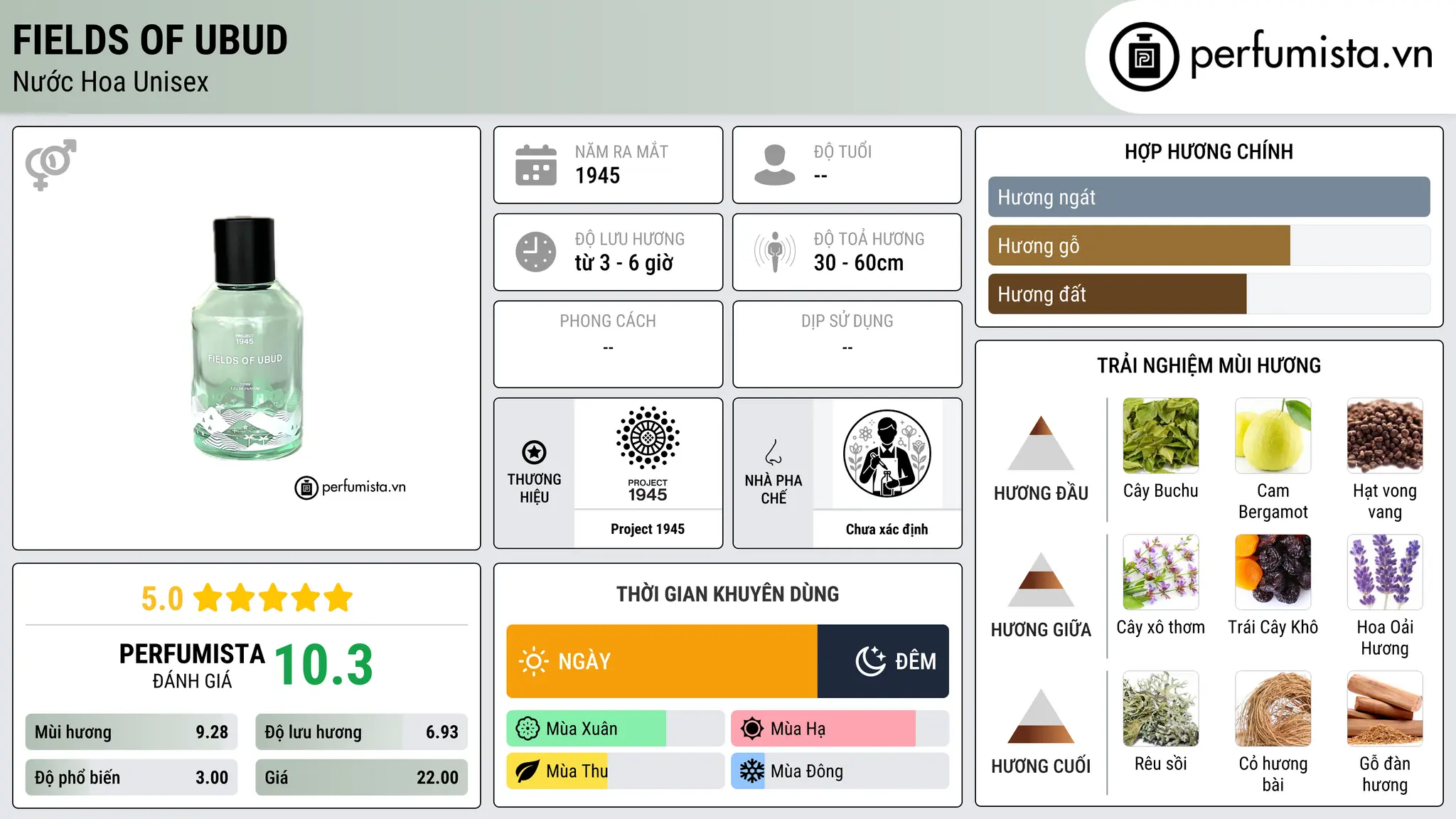Screen dimensions: 1456x819
Task: Click the Chưa xác định perfumer label
Action: point(887,529)
